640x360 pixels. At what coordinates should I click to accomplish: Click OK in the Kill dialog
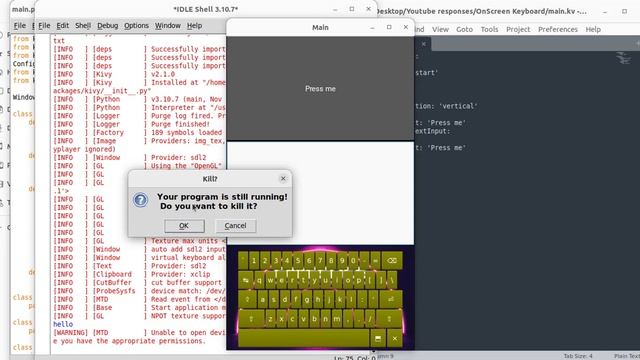[184, 226]
